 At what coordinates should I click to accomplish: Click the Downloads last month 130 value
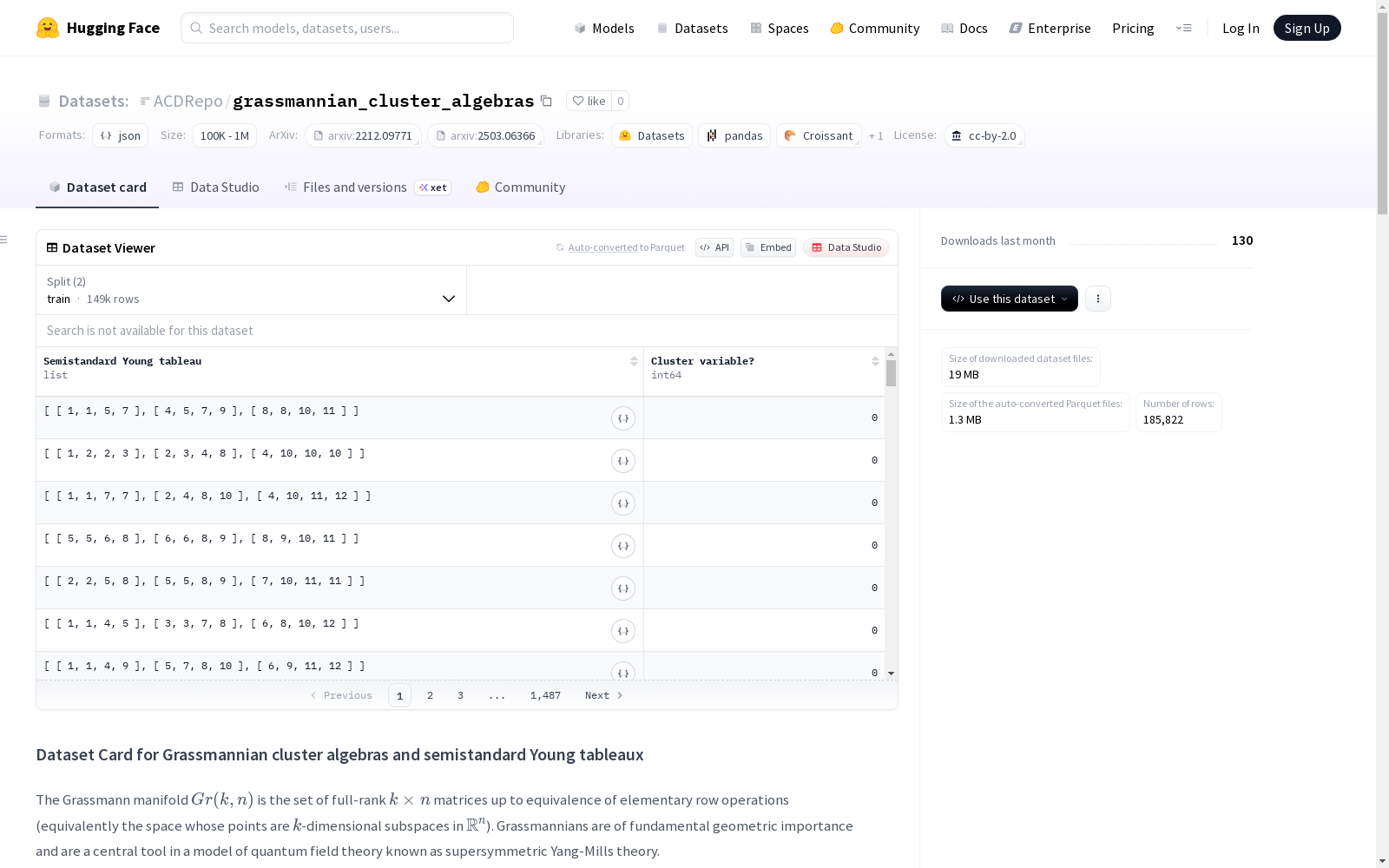coord(1242,240)
